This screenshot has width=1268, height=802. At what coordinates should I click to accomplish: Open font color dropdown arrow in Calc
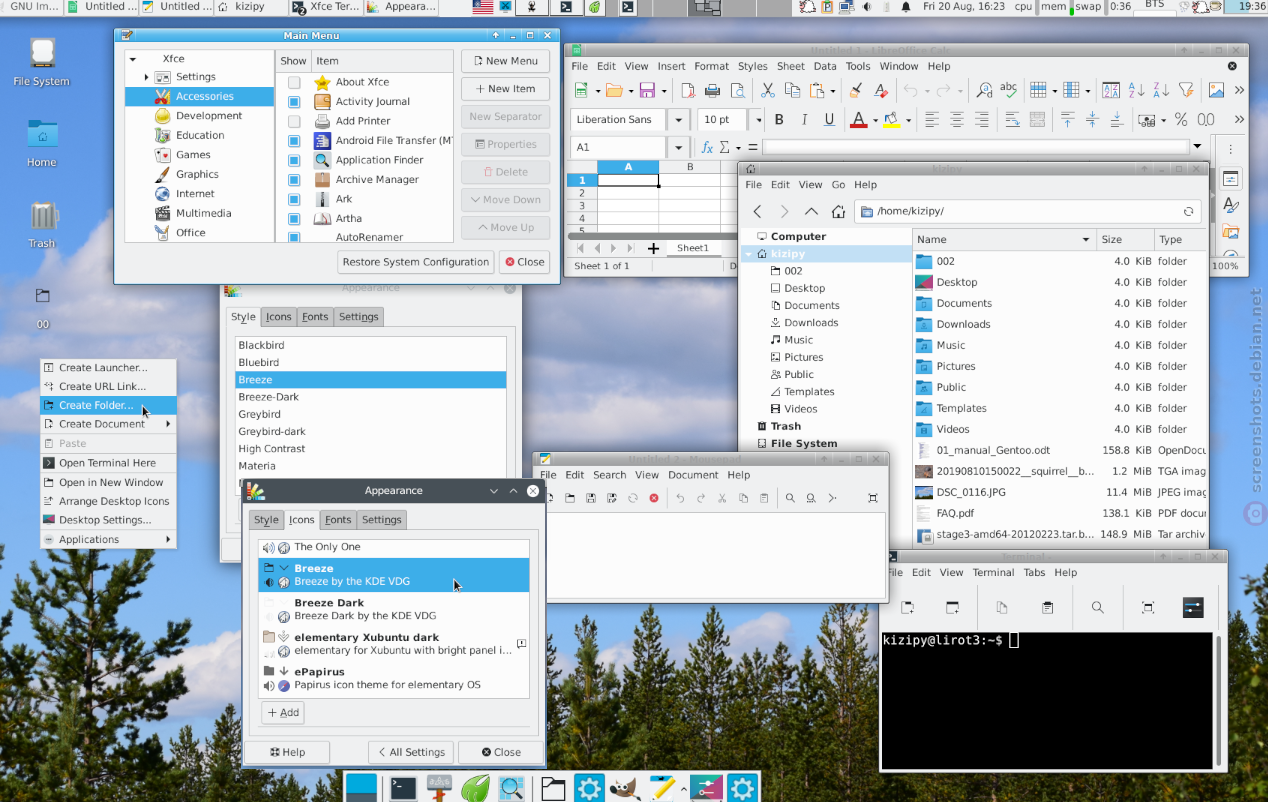(x=874, y=120)
